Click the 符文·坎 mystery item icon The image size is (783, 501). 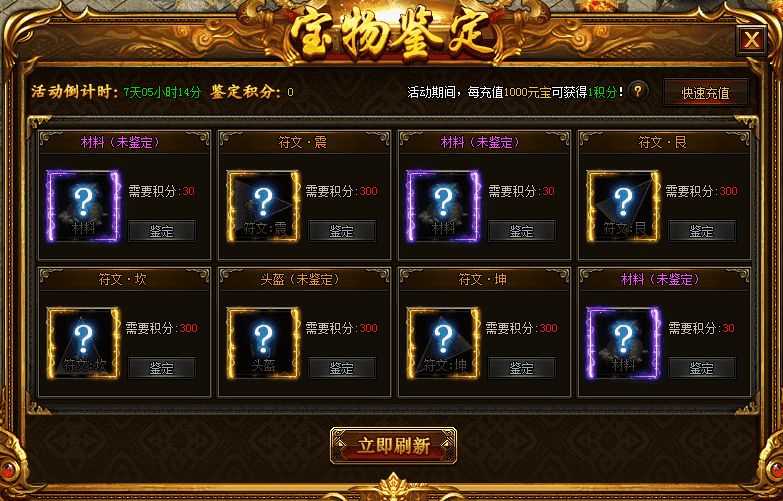(x=83, y=343)
